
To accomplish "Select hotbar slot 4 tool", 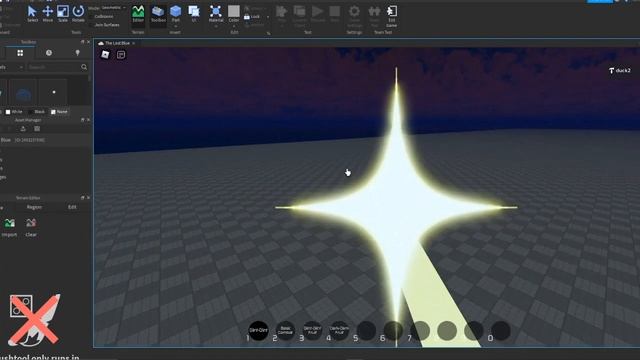I will [x=339, y=331].
